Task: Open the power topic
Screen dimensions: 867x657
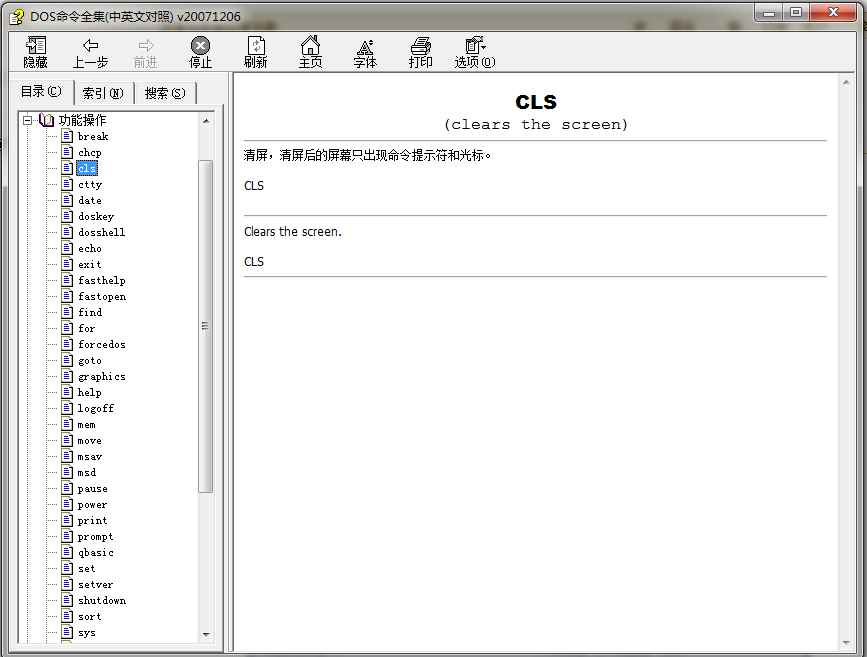Action: pos(92,504)
